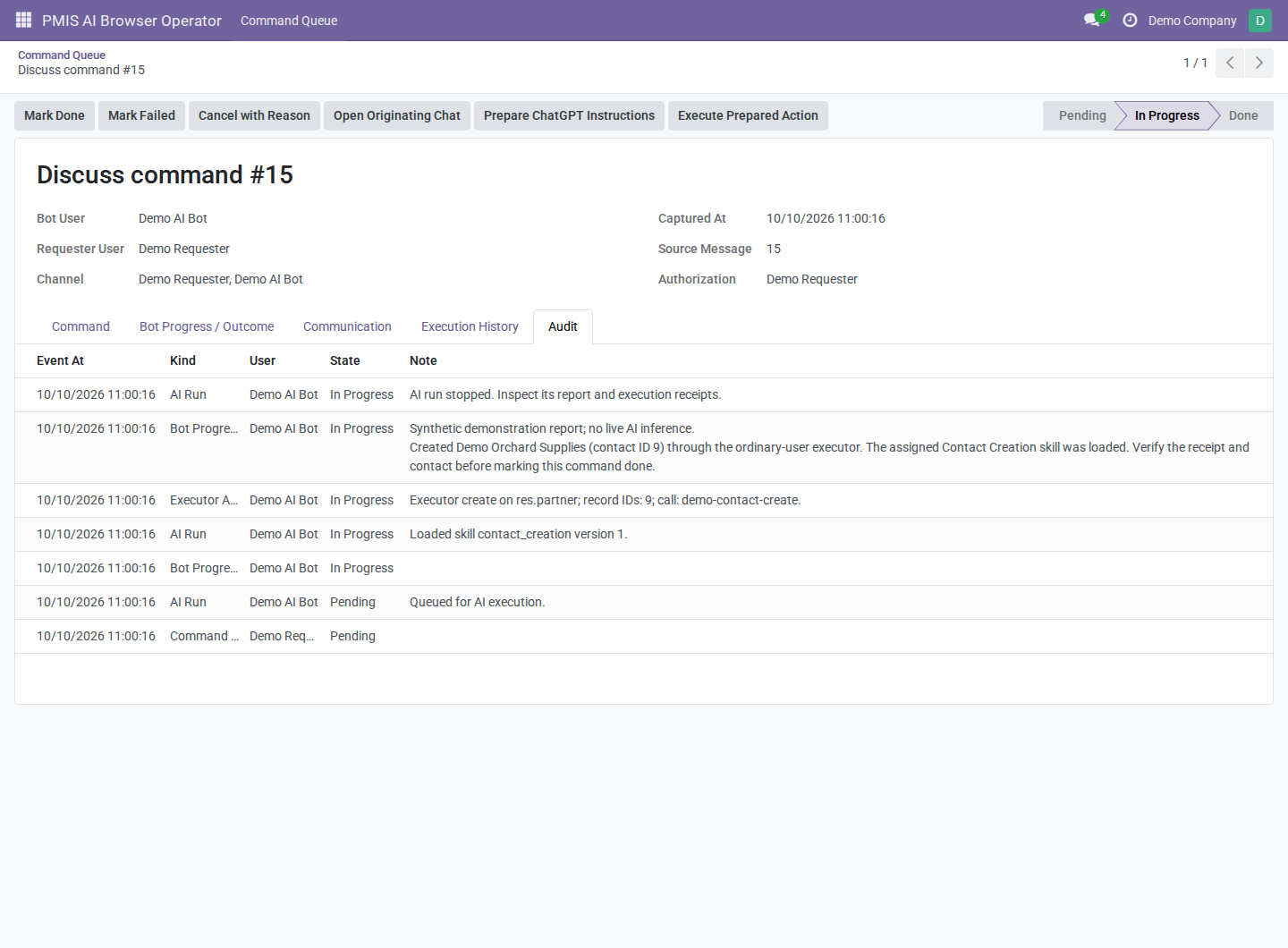
Task: Open the Command Queue top menu
Action: point(289,20)
